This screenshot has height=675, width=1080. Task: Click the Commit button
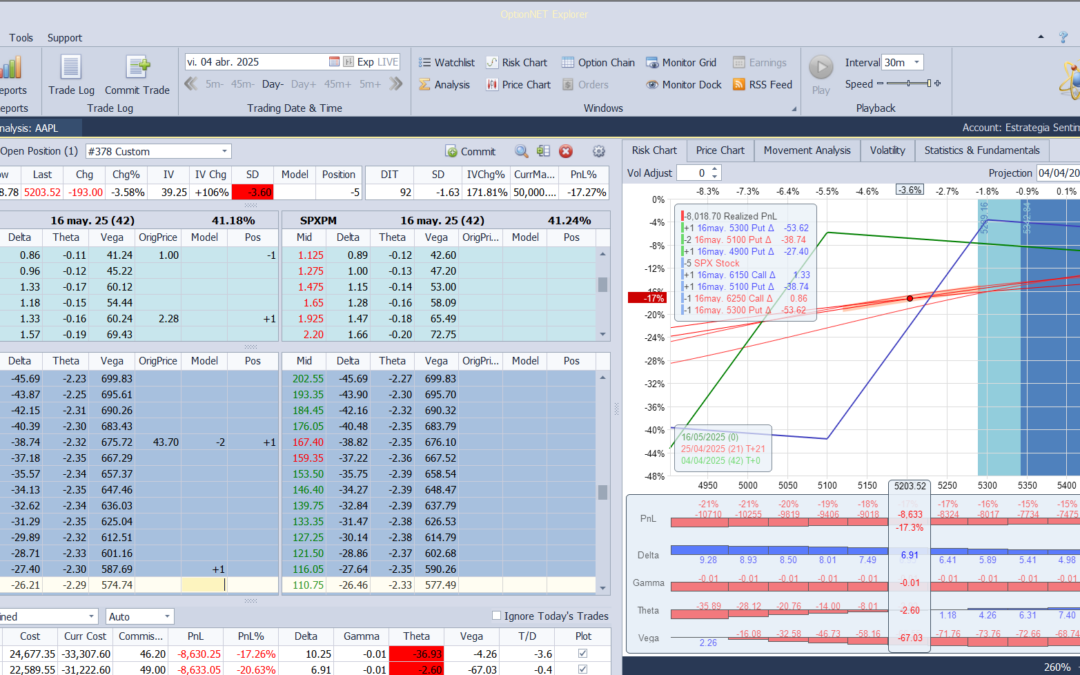[470, 152]
